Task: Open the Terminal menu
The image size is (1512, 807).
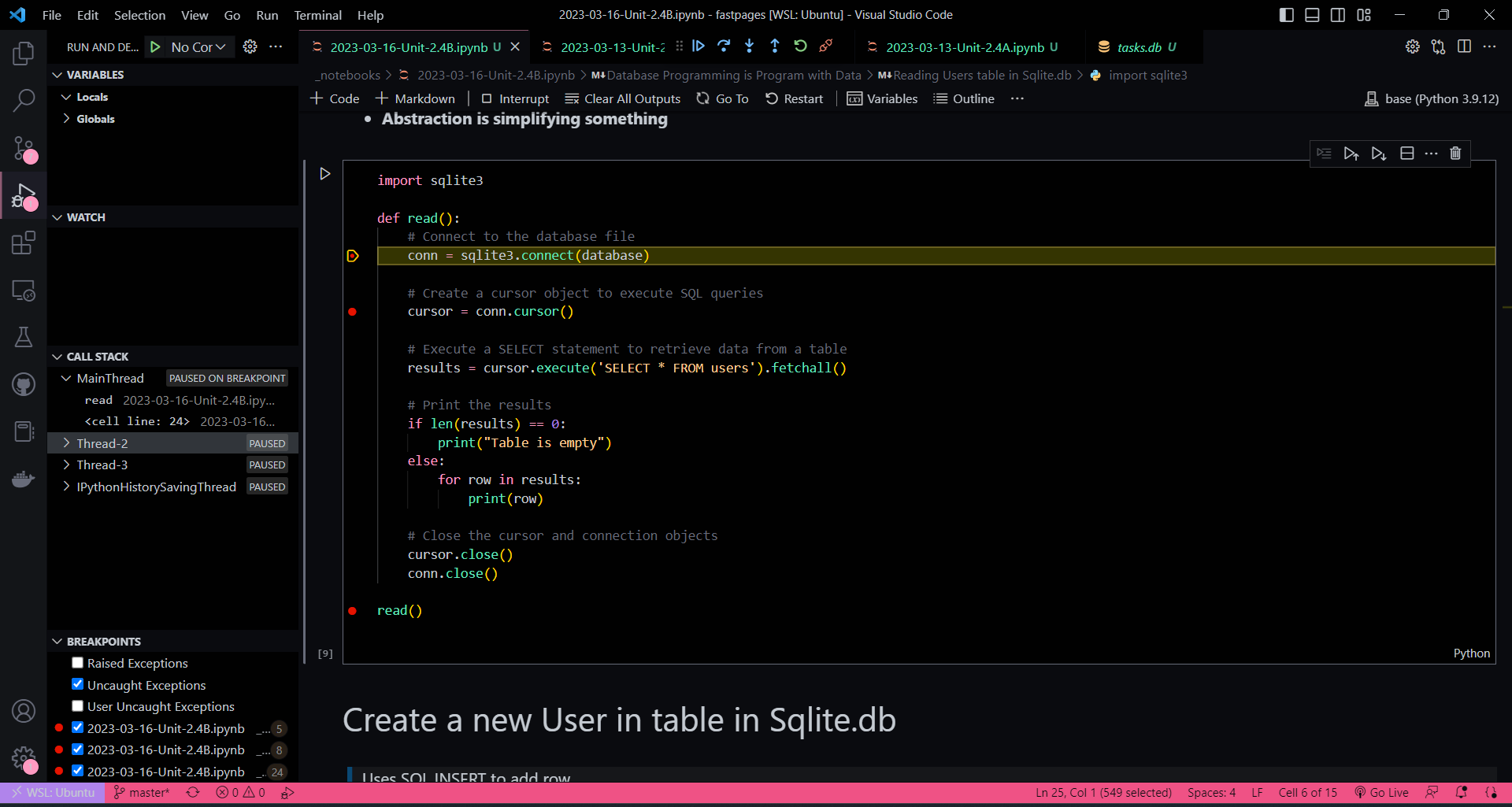Action: tap(317, 15)
